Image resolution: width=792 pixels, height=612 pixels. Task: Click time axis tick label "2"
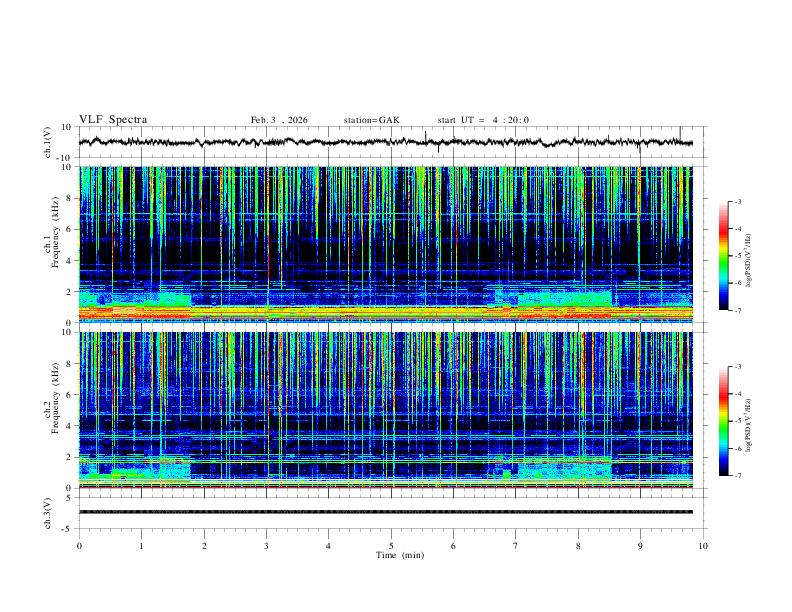(x=204, y=546)
